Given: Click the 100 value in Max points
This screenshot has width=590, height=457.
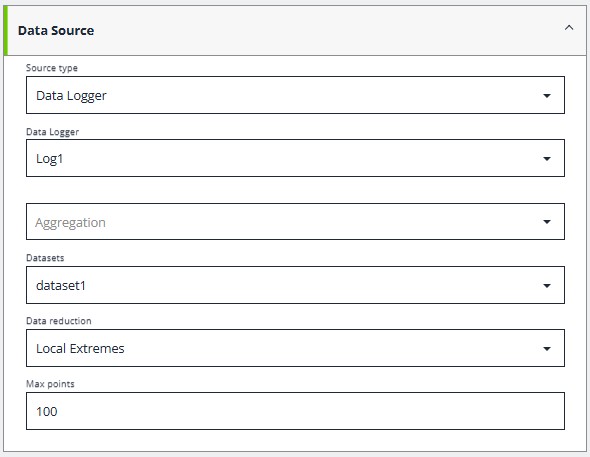Looking at the screenshot, I should [x=47, y=411].
